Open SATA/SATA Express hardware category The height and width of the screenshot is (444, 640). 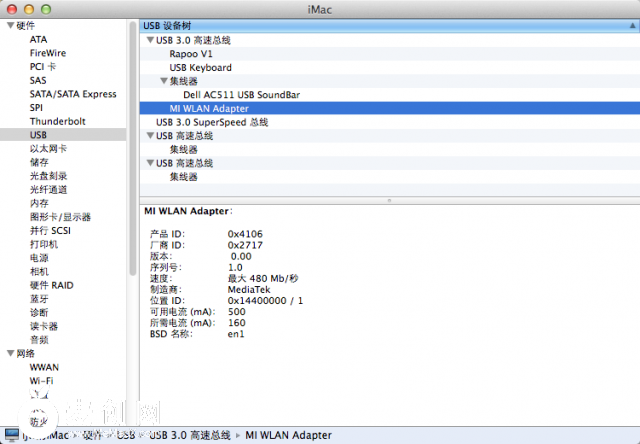(73, 94)
